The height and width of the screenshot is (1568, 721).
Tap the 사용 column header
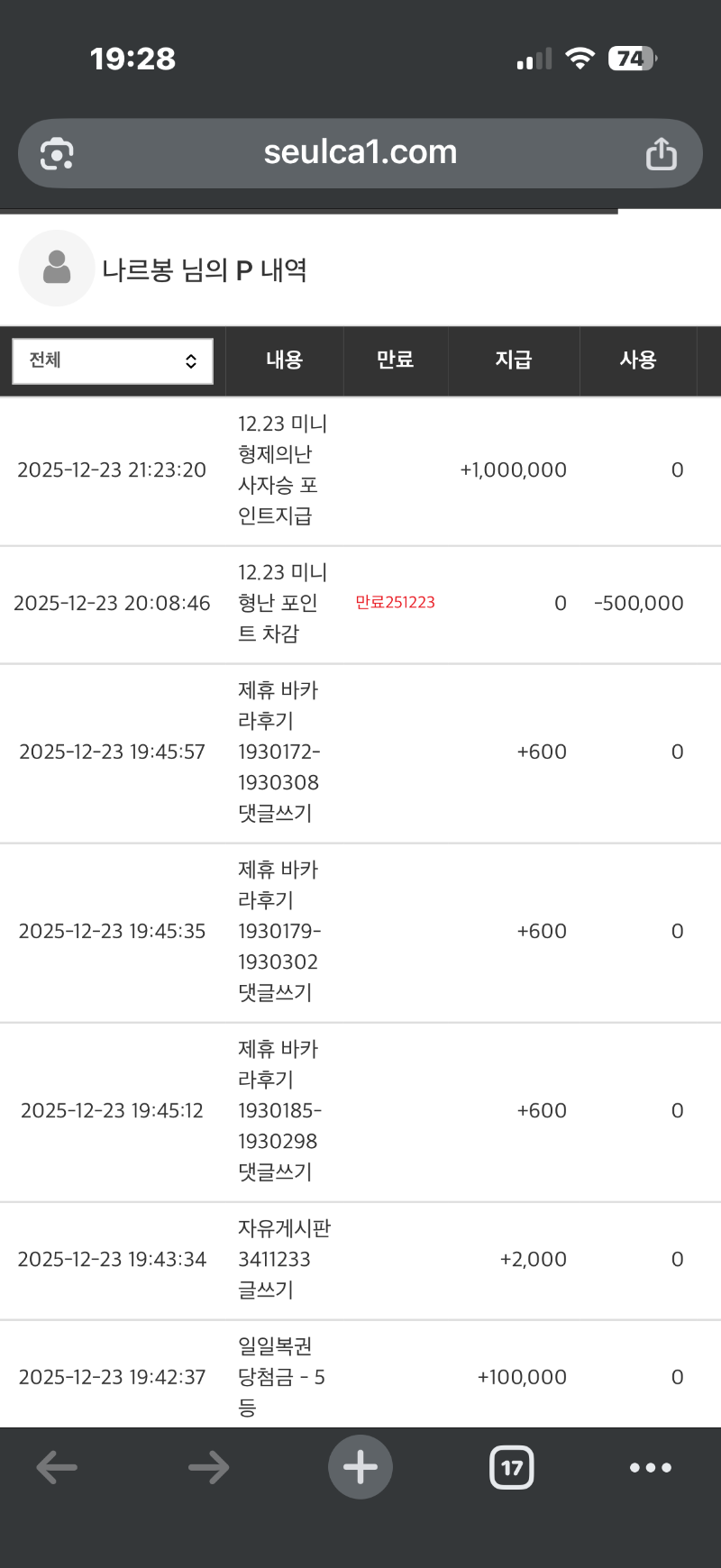click(x=637, y=360)
